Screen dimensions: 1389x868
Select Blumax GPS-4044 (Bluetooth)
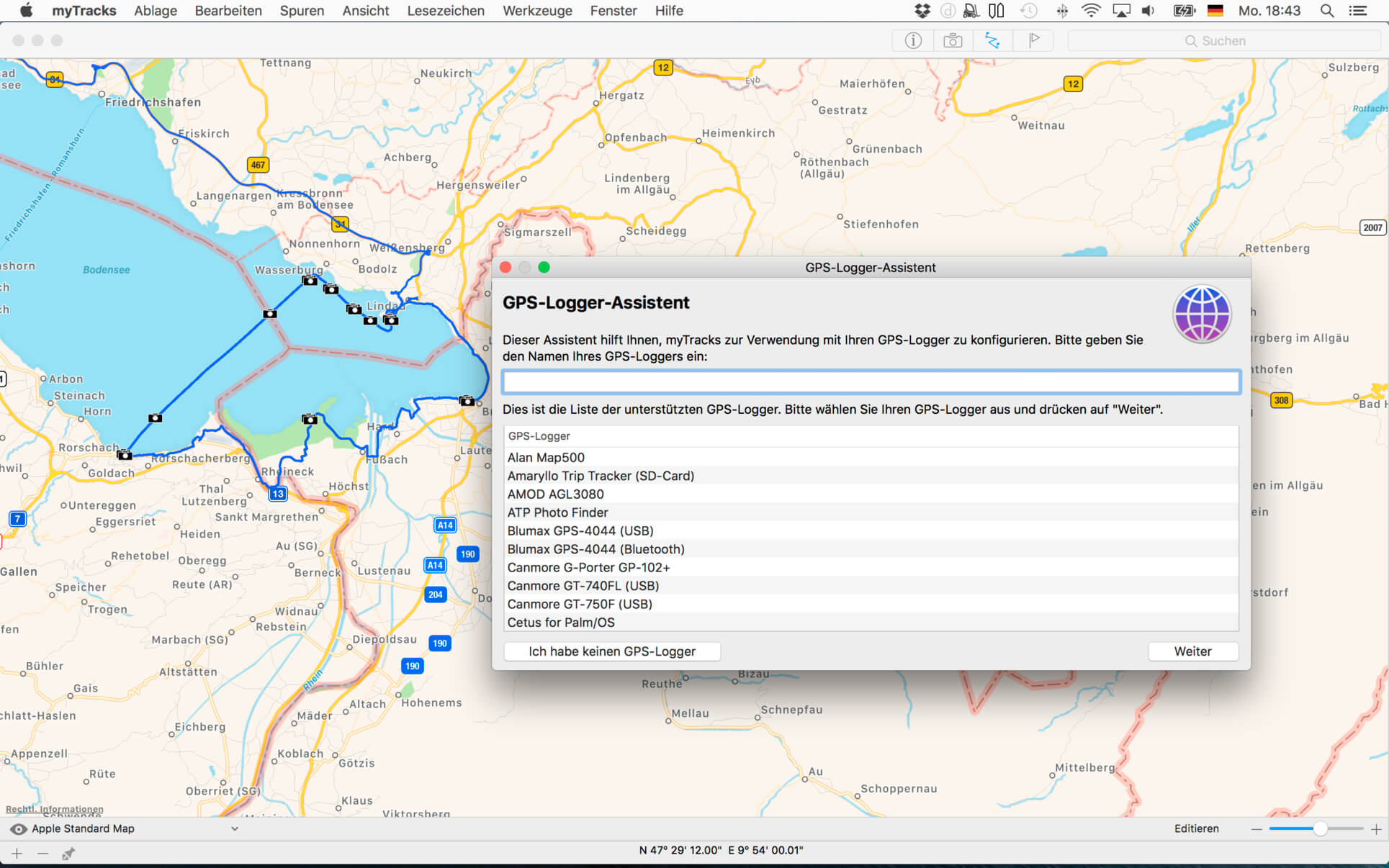tap(871, 549)
